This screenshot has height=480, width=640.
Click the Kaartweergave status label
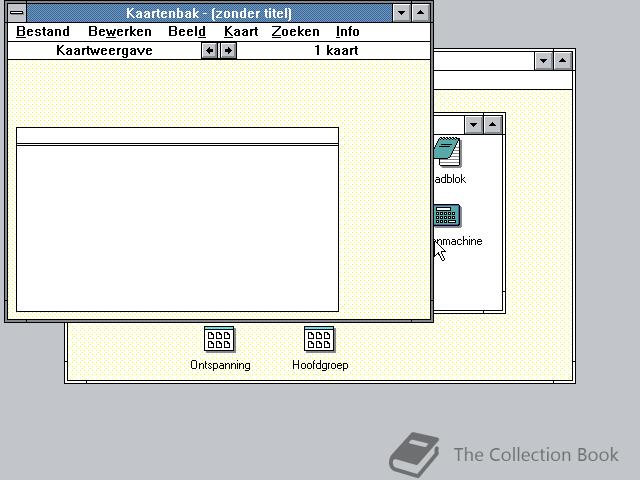coord(104,51)
